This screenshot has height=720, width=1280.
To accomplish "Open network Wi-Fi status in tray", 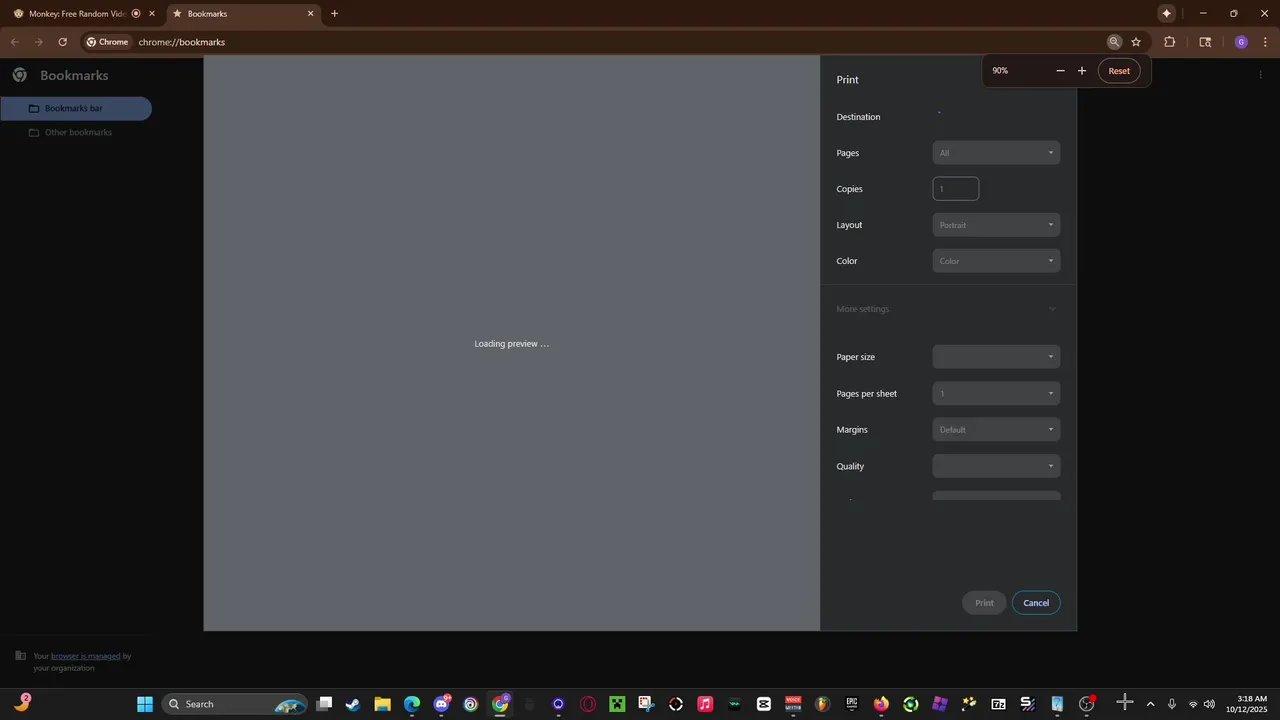I will point(1193,704).
